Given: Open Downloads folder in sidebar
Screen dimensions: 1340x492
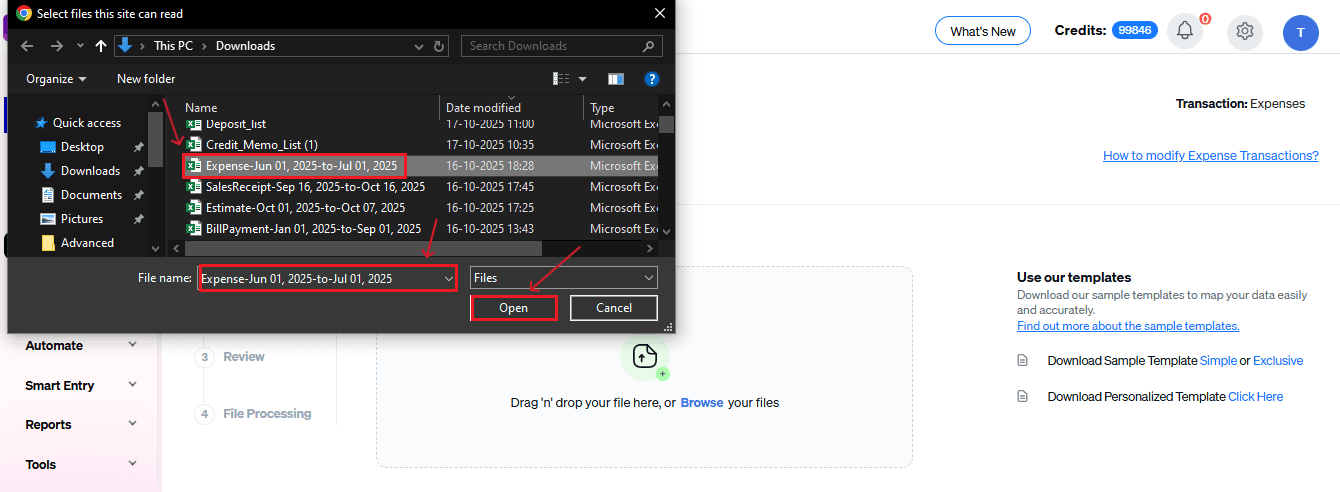Looking at the screenshot, I should (x=80, y=171).
